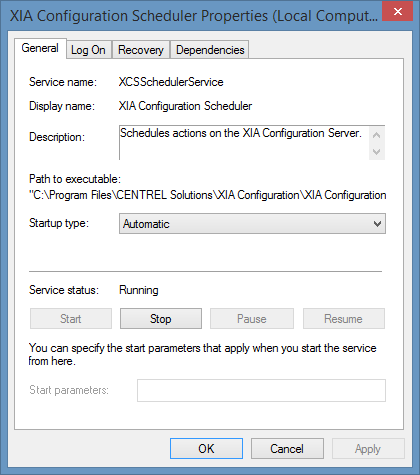Click the description scroll down arrow
The image size is (420, 475).
point(377,152)
